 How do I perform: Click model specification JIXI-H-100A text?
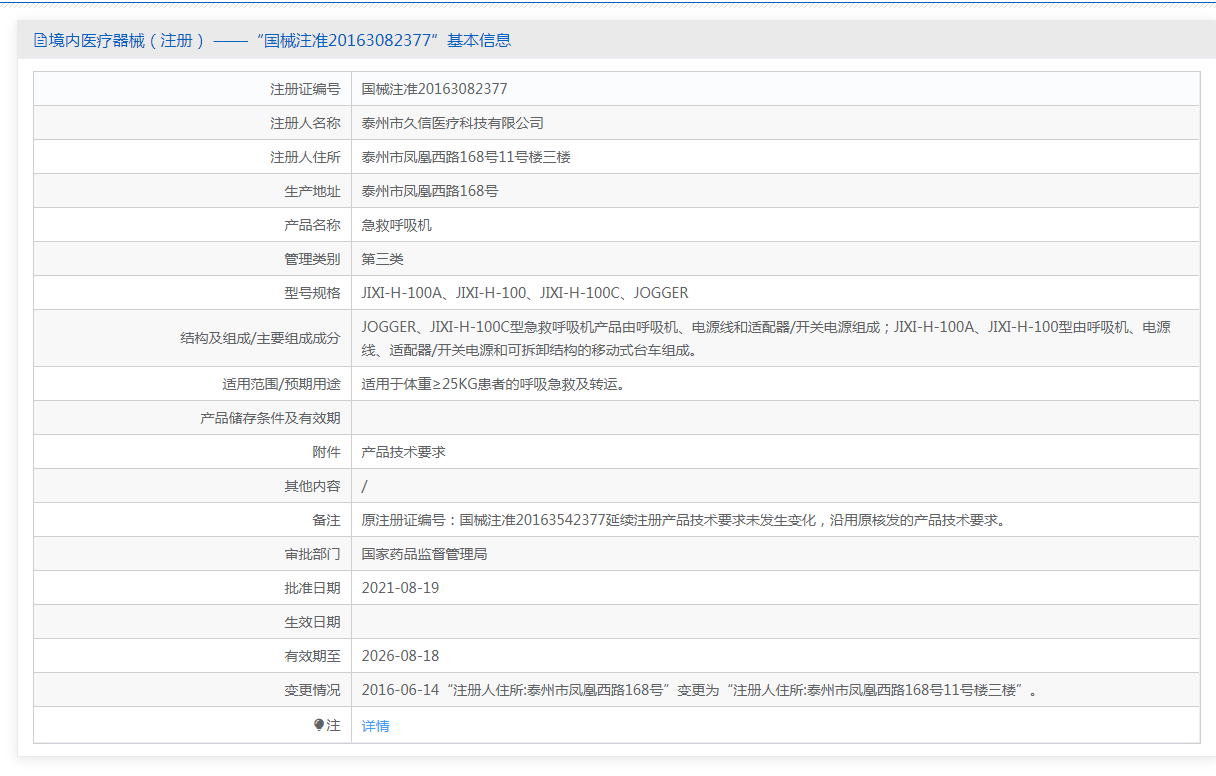402,293
